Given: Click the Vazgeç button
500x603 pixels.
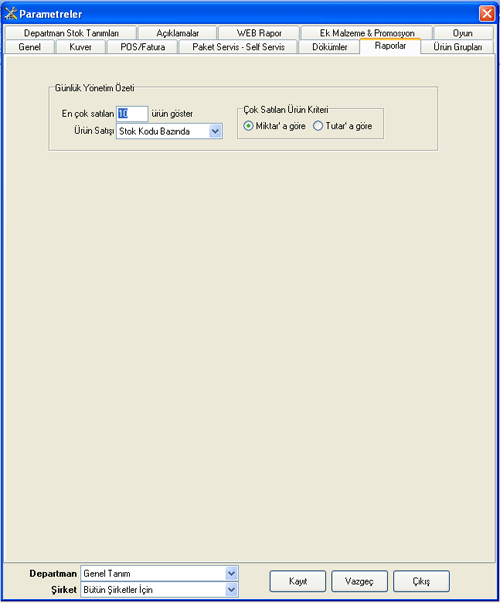Looking at the screenshot, I should tap(359, 581).
